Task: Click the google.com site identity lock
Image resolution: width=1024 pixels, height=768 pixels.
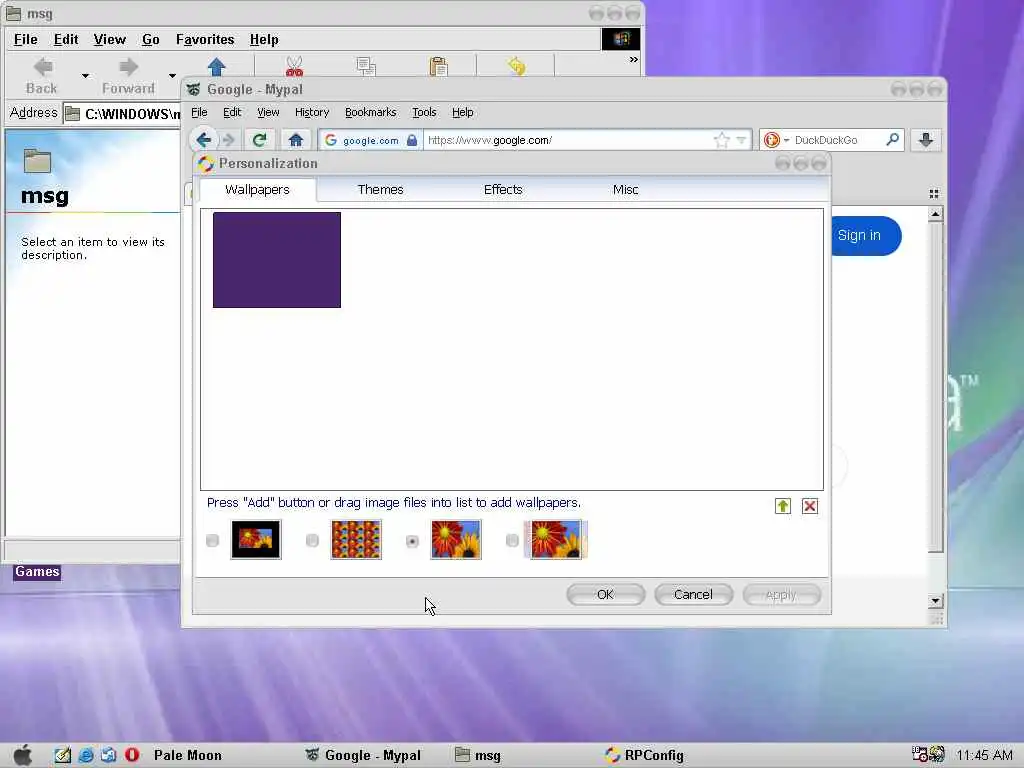Action: click(x=371, y=140)
